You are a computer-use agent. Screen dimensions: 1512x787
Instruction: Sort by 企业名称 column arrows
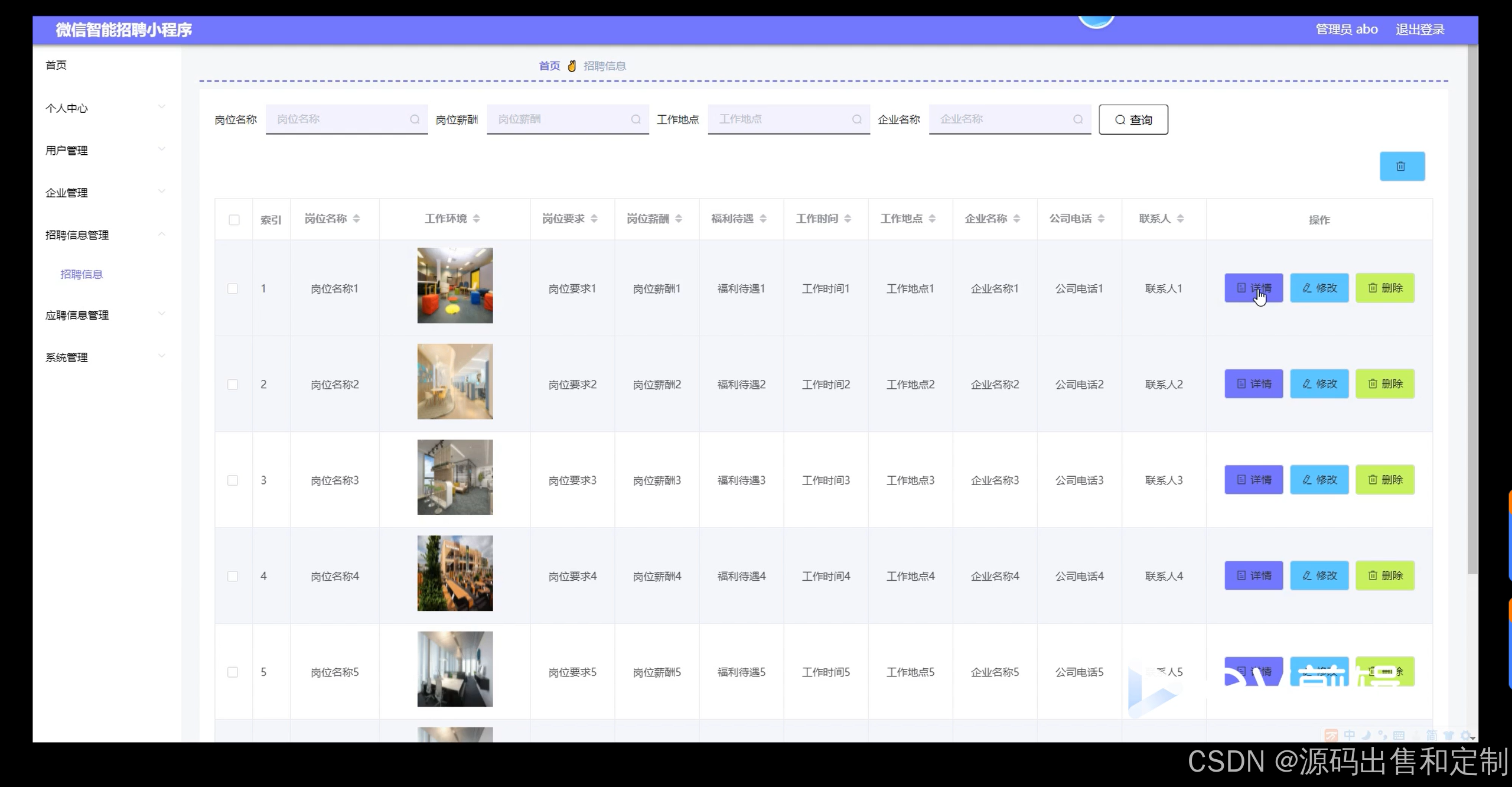click(1016, 219)
